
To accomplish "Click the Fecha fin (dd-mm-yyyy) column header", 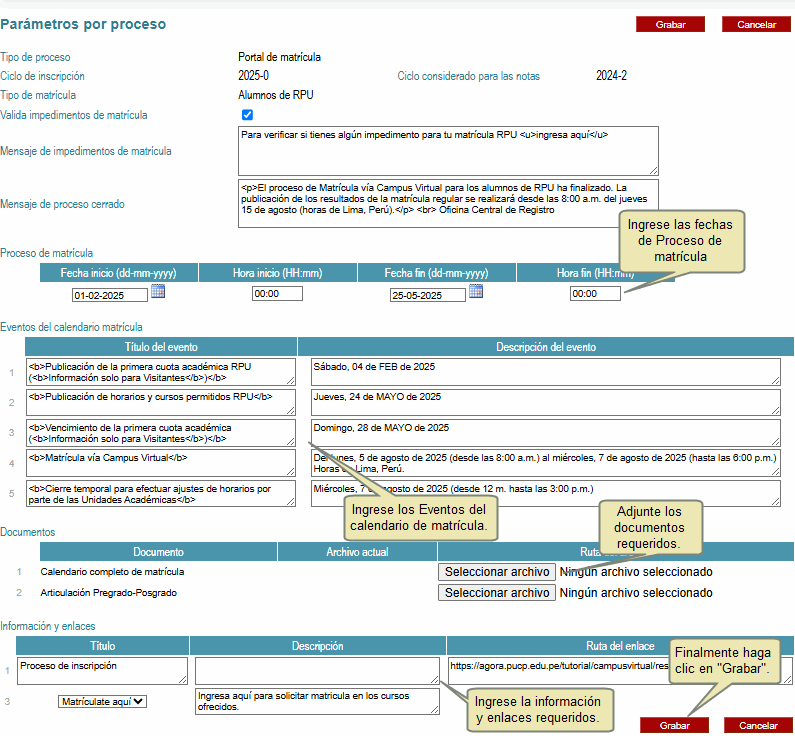I will [437, 273].
